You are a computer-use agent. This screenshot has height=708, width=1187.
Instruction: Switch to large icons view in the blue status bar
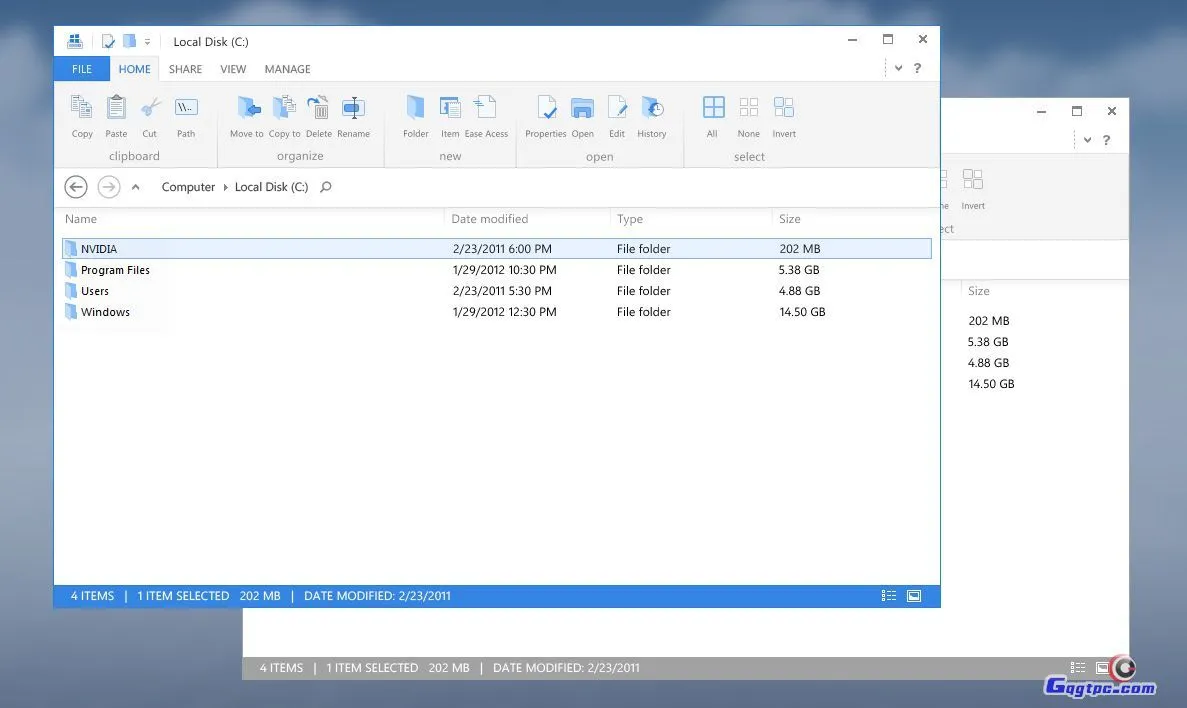click(x=914, y=596)
